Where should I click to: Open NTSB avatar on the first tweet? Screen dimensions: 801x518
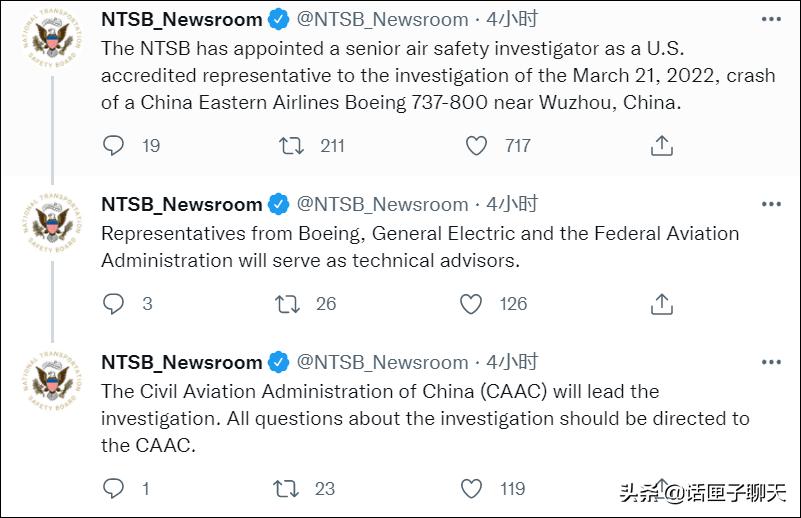(x=52, y=38)
